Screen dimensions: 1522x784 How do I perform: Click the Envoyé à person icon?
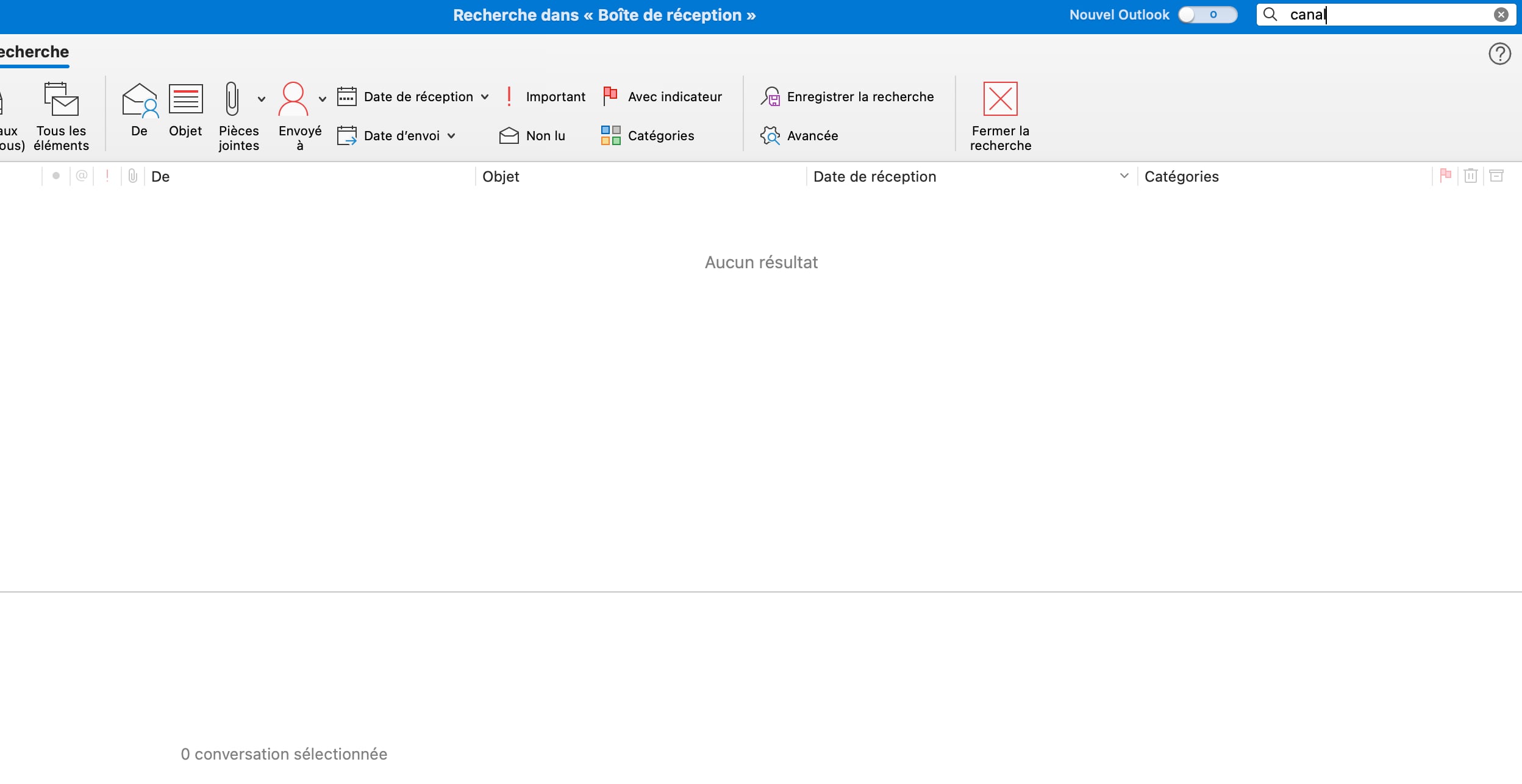293,99
